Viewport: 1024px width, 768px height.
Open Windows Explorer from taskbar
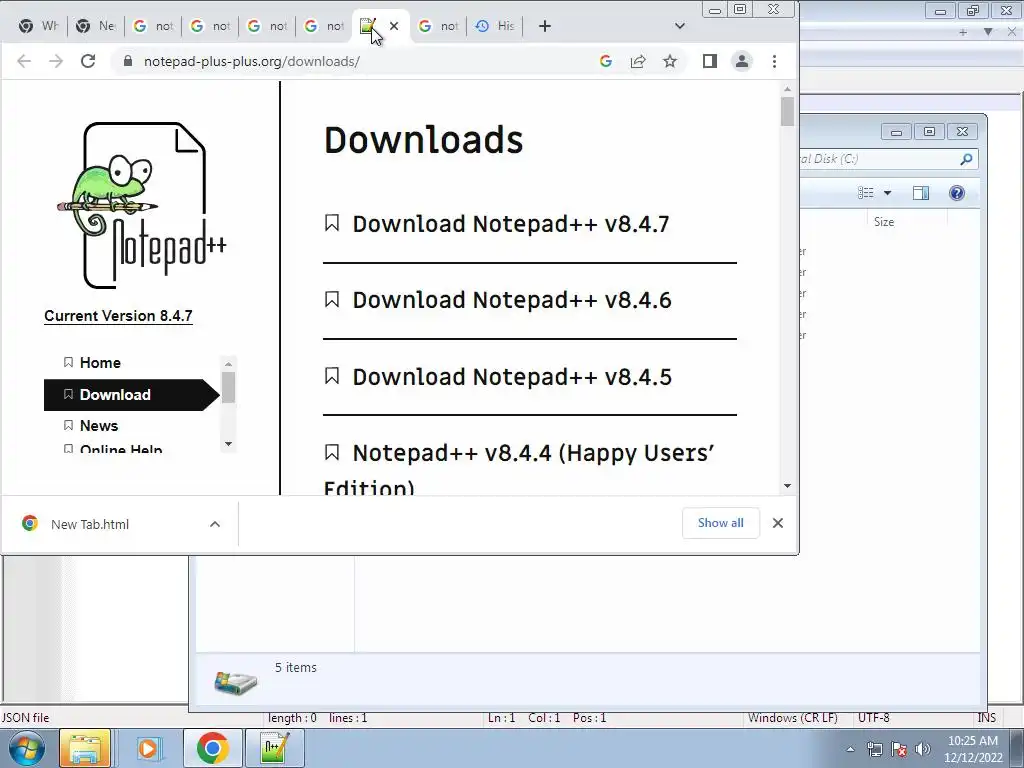[x=85, y=748]
